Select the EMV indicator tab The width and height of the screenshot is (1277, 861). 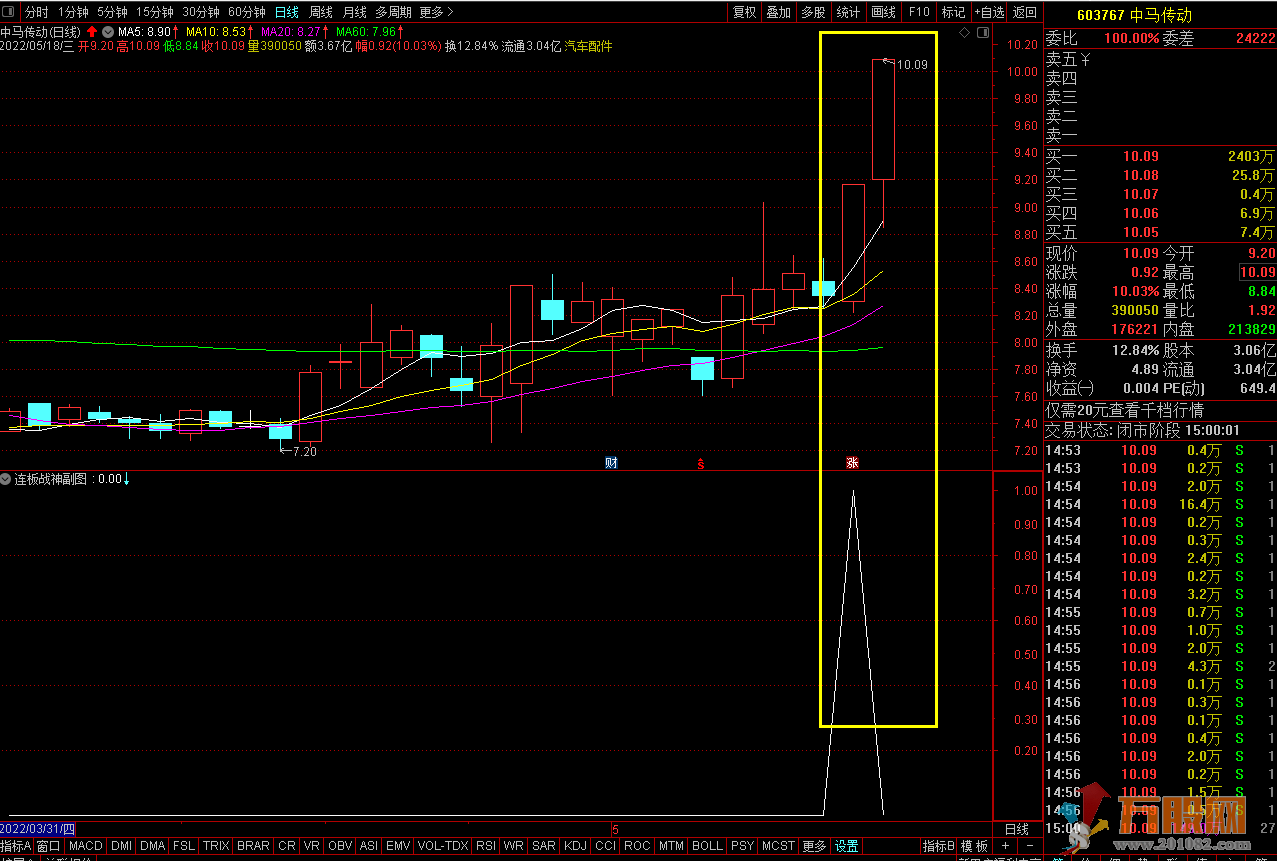tap(398, 846)
